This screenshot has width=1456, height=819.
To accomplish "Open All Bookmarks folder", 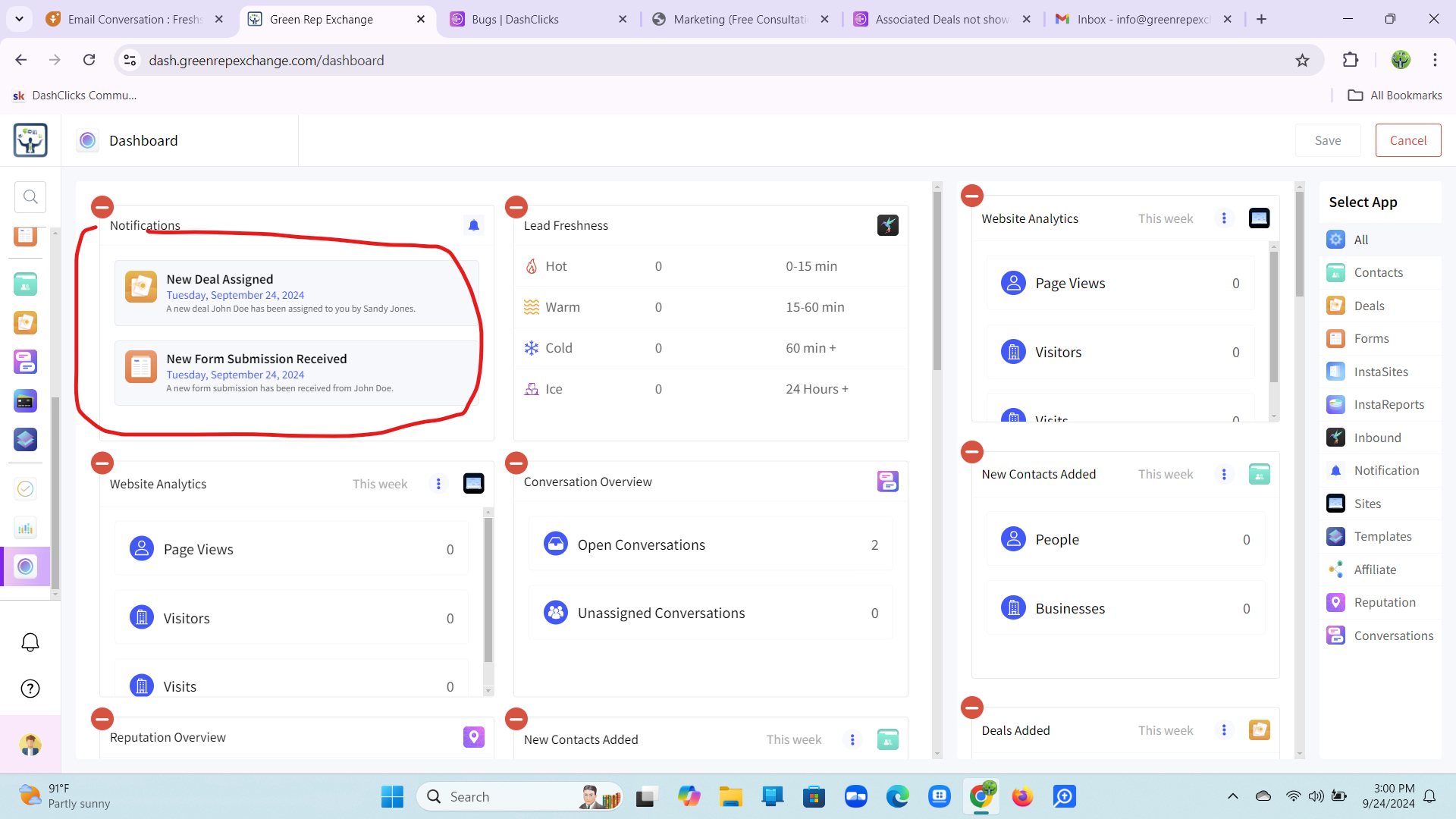I will click(1395, 96).
